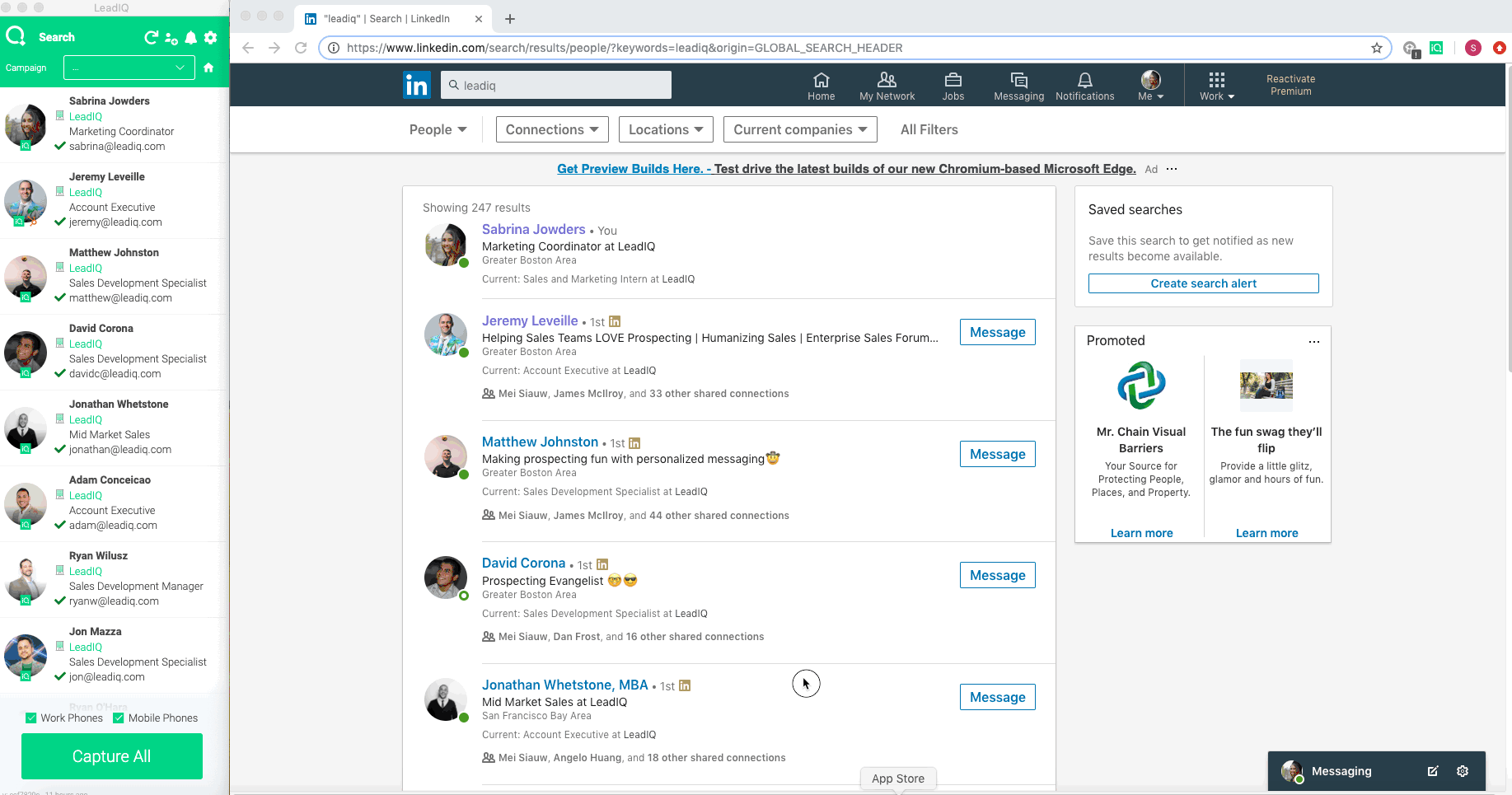
Task: Select Jonathan Whetstone in LeadIQ list
Action: click(x=114, y=427)
